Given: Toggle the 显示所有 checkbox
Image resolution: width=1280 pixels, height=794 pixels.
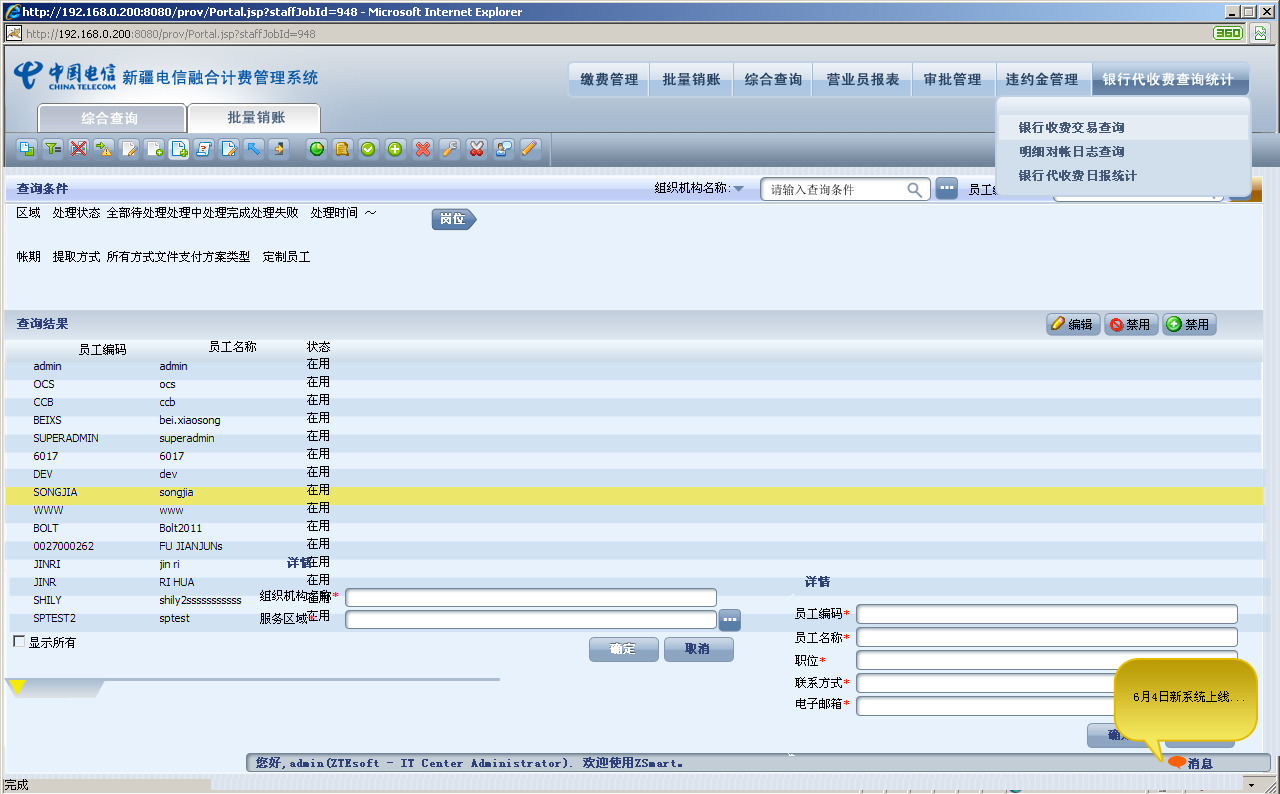Looking at the screenshot, I should [x=19, y=641].
